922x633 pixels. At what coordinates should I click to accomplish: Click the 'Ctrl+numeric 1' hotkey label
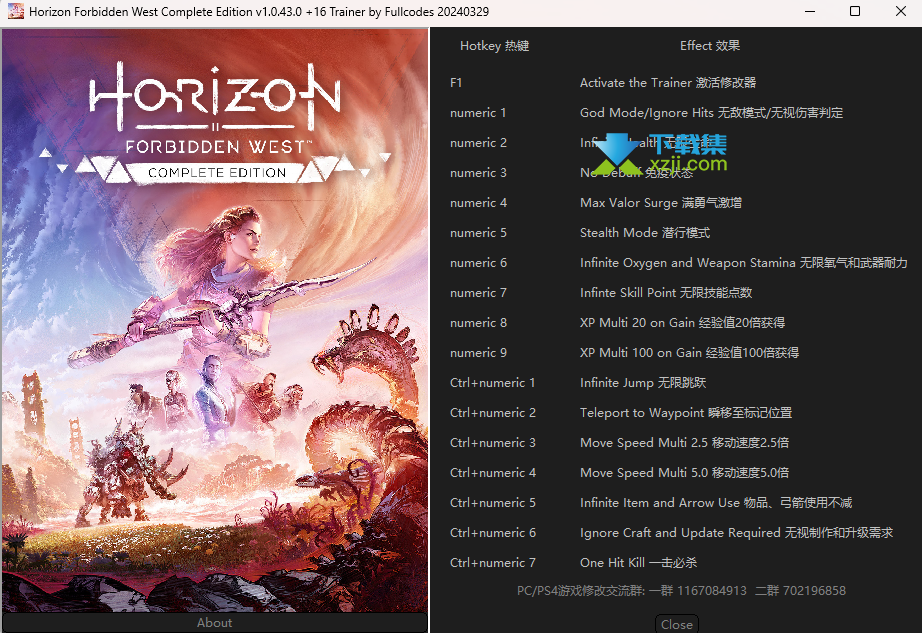point(493,383)
